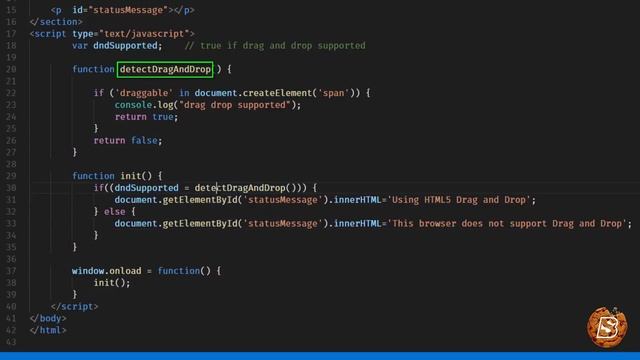Click the detectDragAndDrop() call on line 30
640x360 pixels.
245,188
